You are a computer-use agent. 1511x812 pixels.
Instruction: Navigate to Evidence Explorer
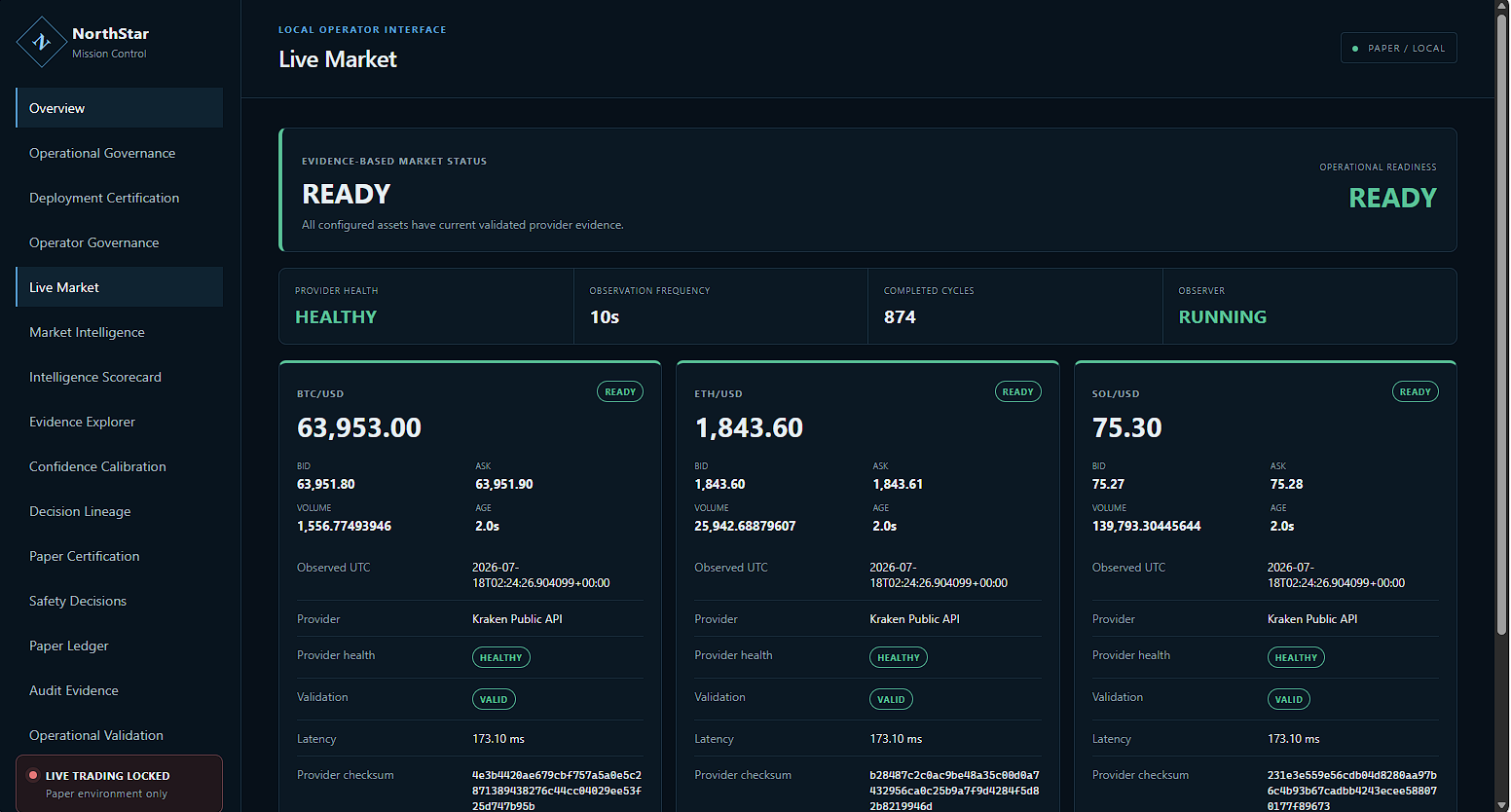[x=120, y=422]
